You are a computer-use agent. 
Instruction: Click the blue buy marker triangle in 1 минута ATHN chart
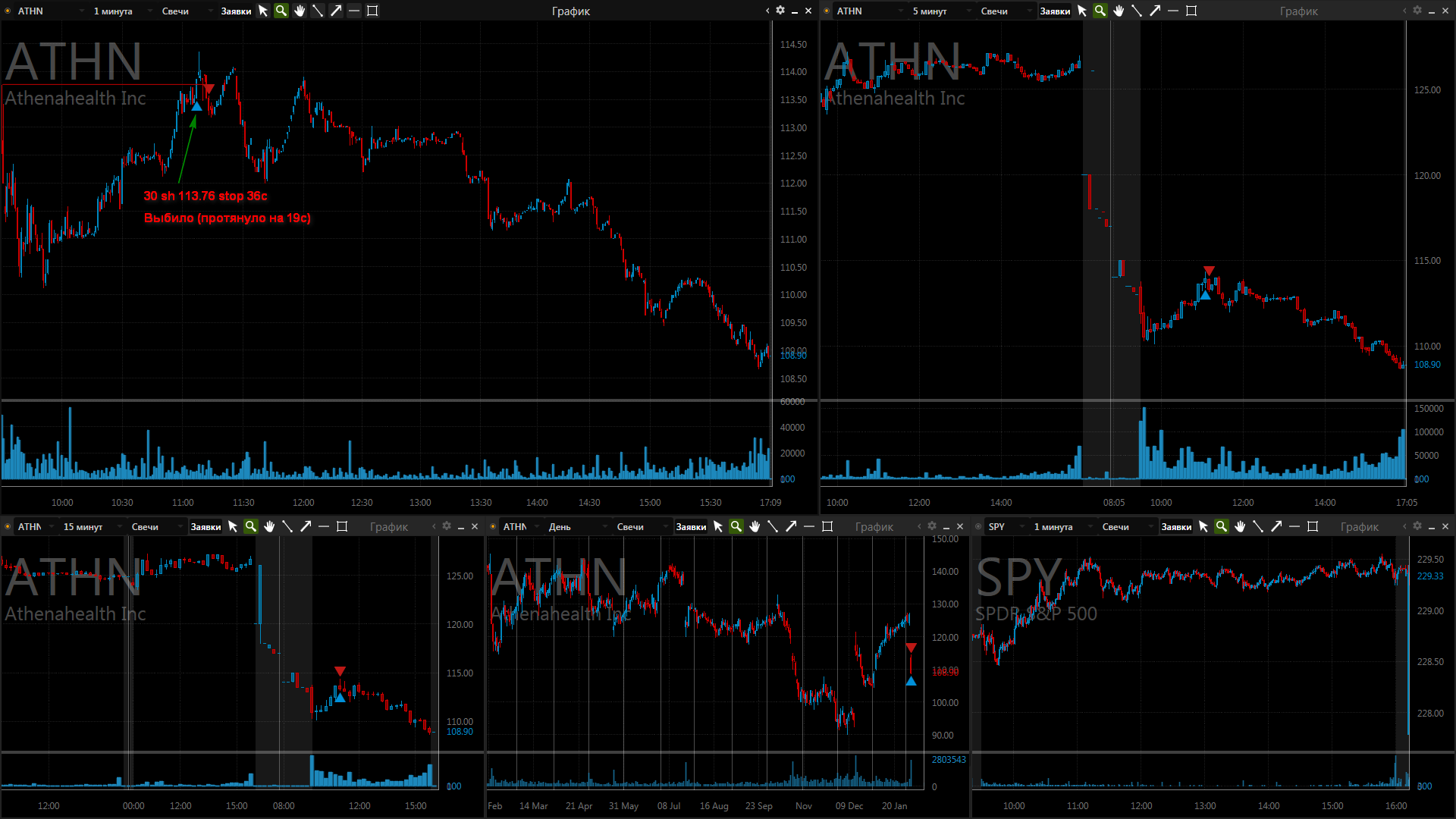196,106
